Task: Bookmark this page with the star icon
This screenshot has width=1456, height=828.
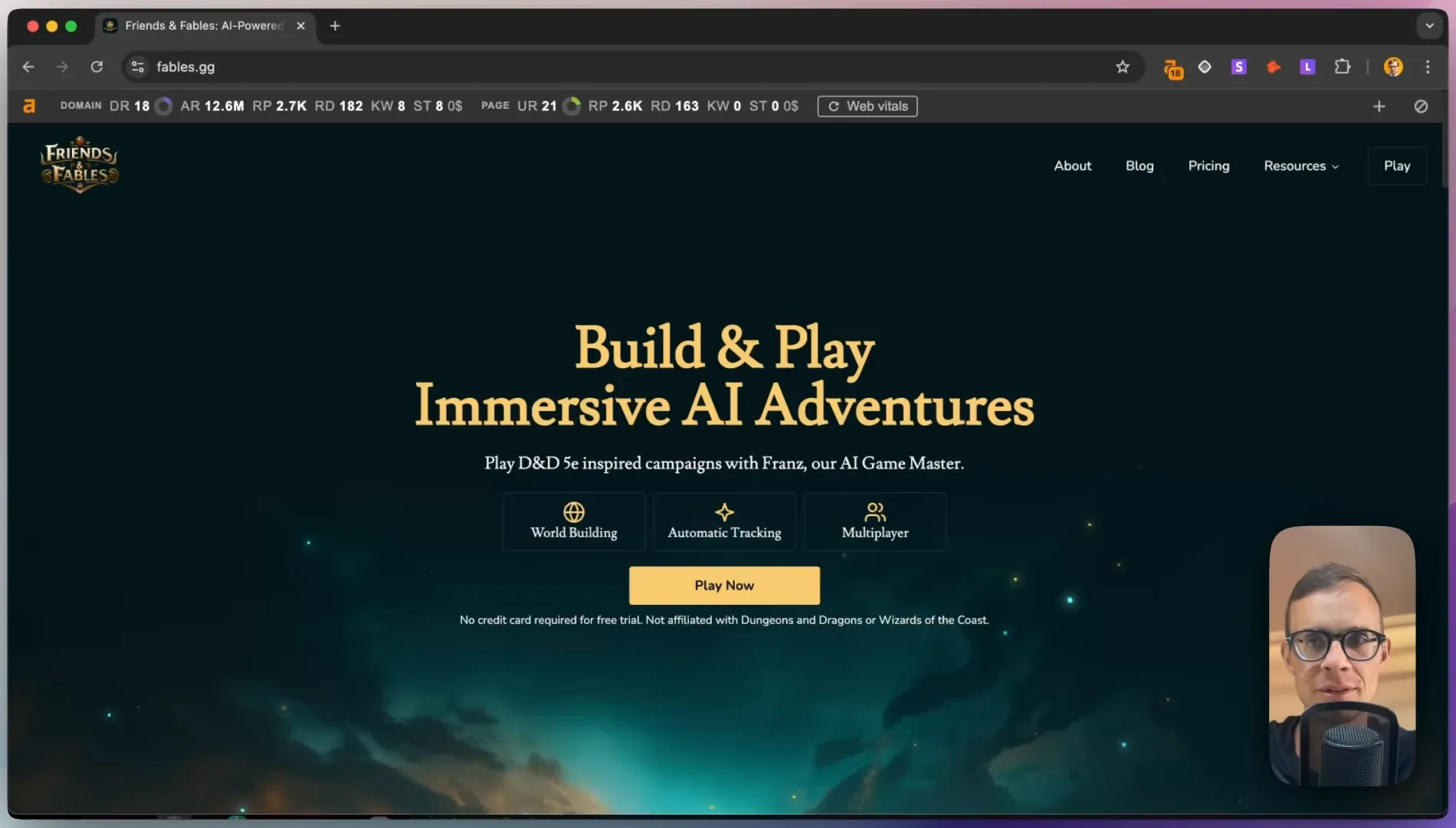Action: click(x=1123, y=67)
